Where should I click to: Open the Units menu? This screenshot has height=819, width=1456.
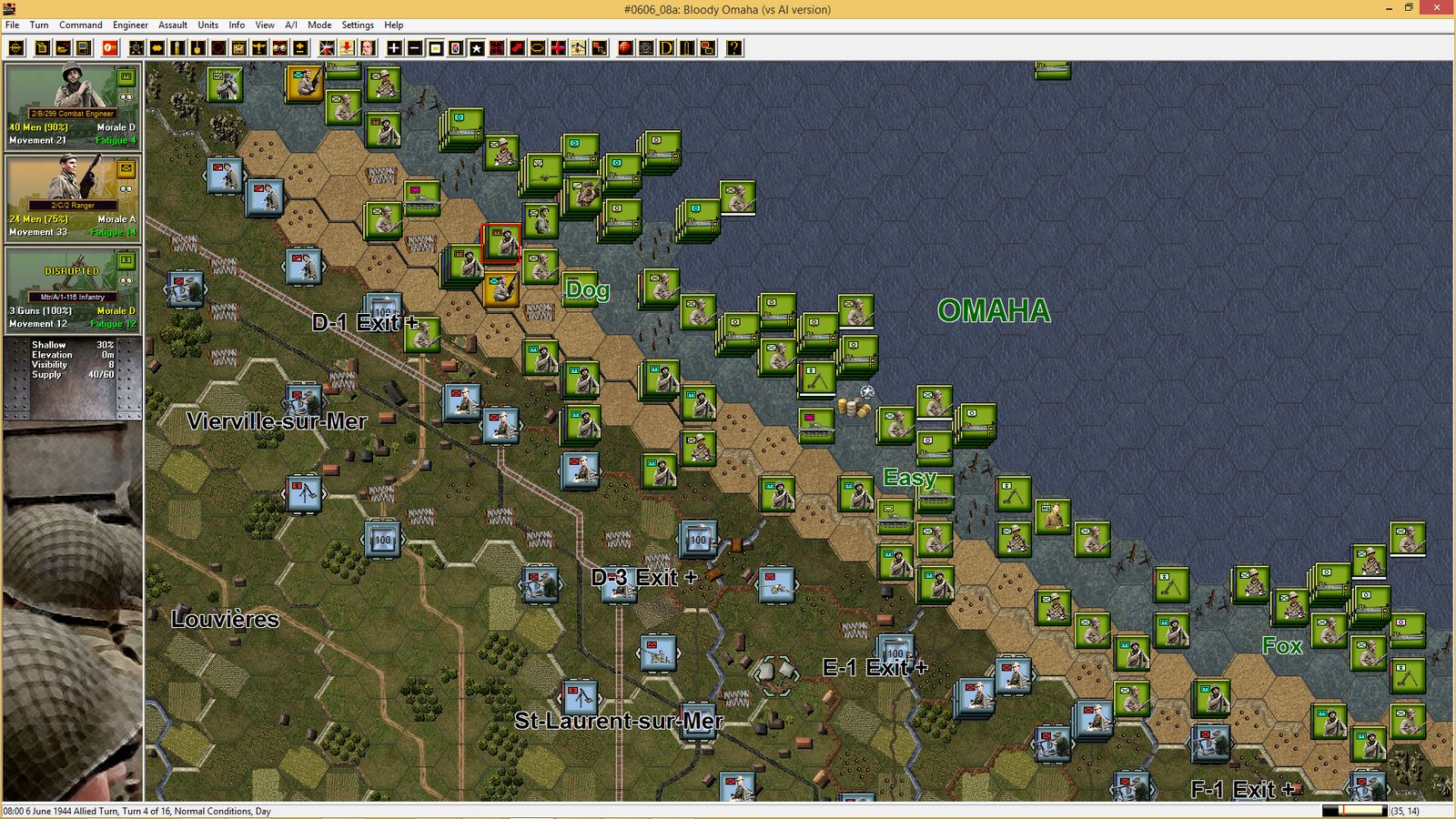pos(208,25)
